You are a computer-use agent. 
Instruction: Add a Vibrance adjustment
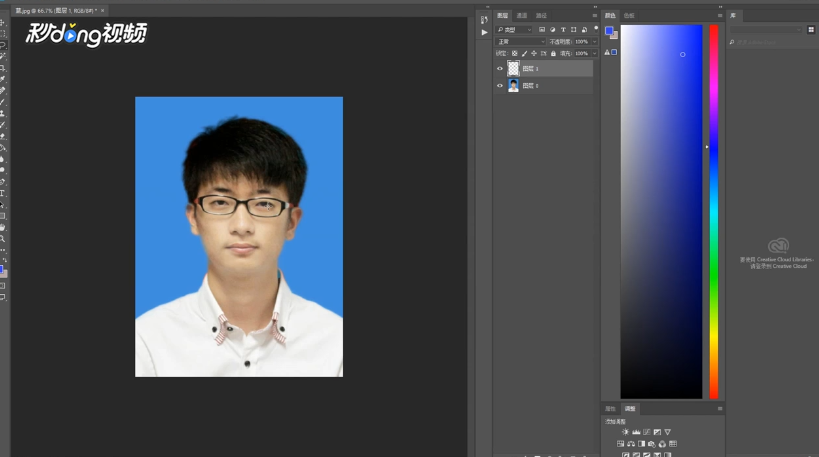pyautogui.click(x=668, y=432)
